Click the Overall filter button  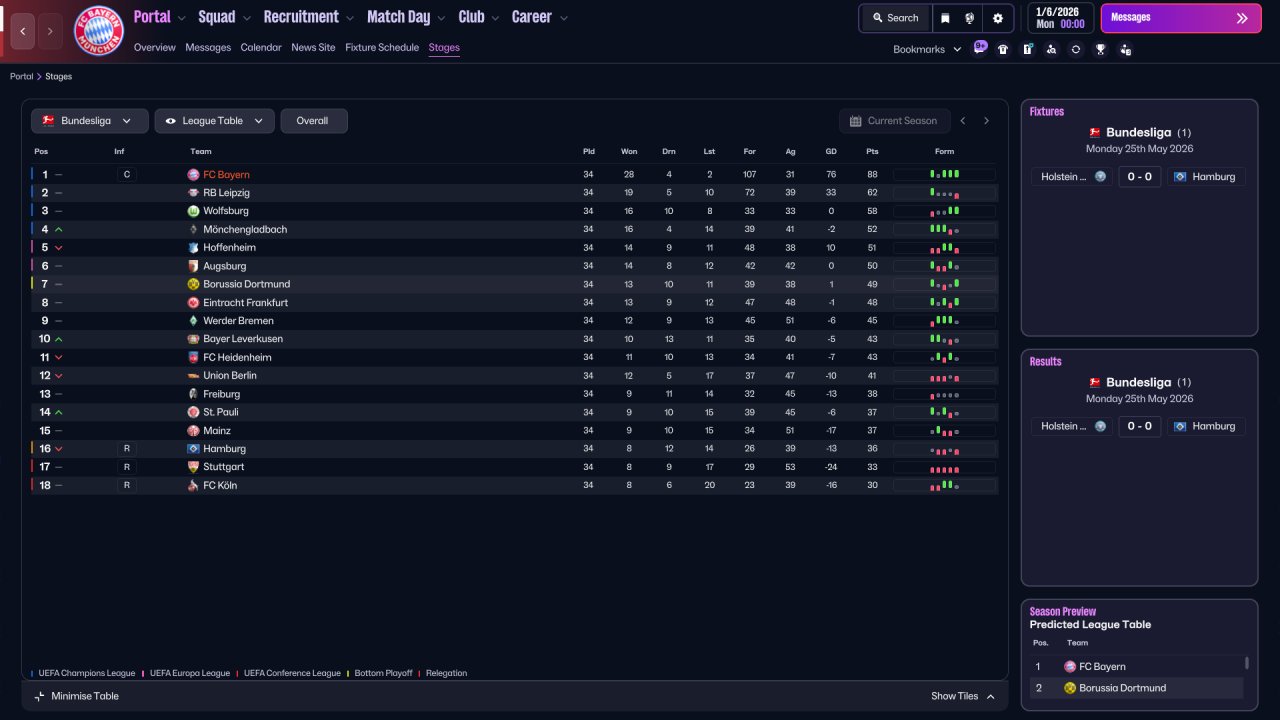pyautogui.click(x=314, y=121)
